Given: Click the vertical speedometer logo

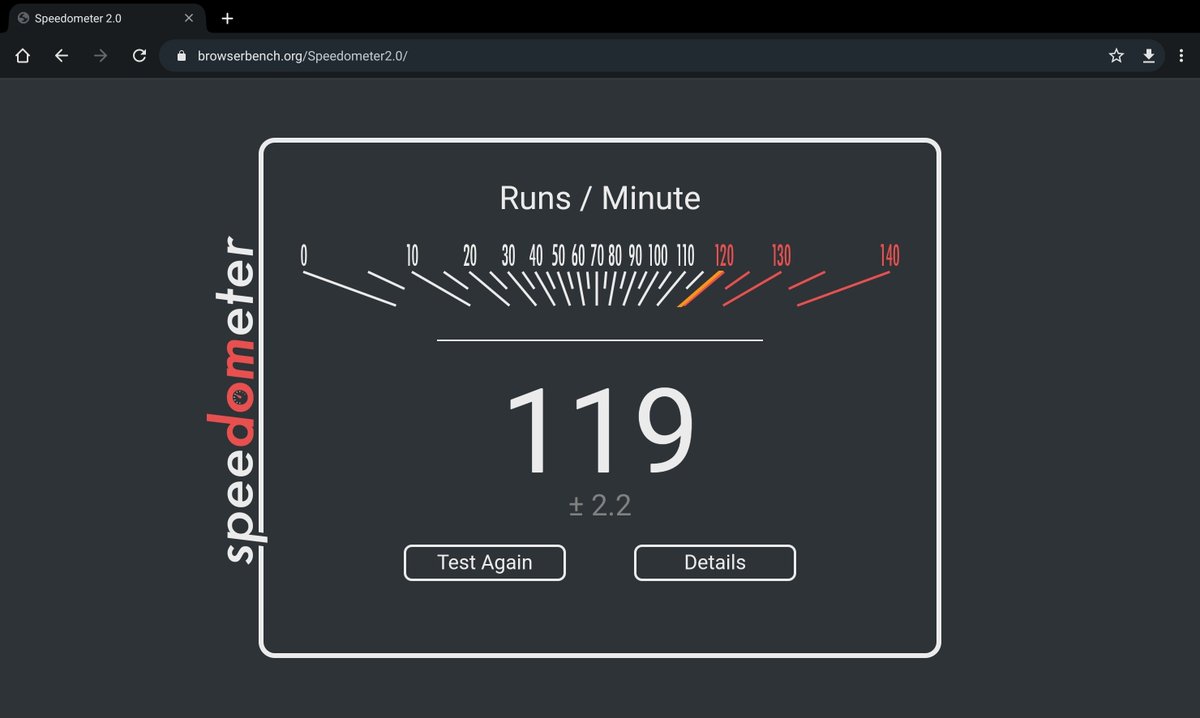Looking at the screenshot, I should click(x=238, y=400).
